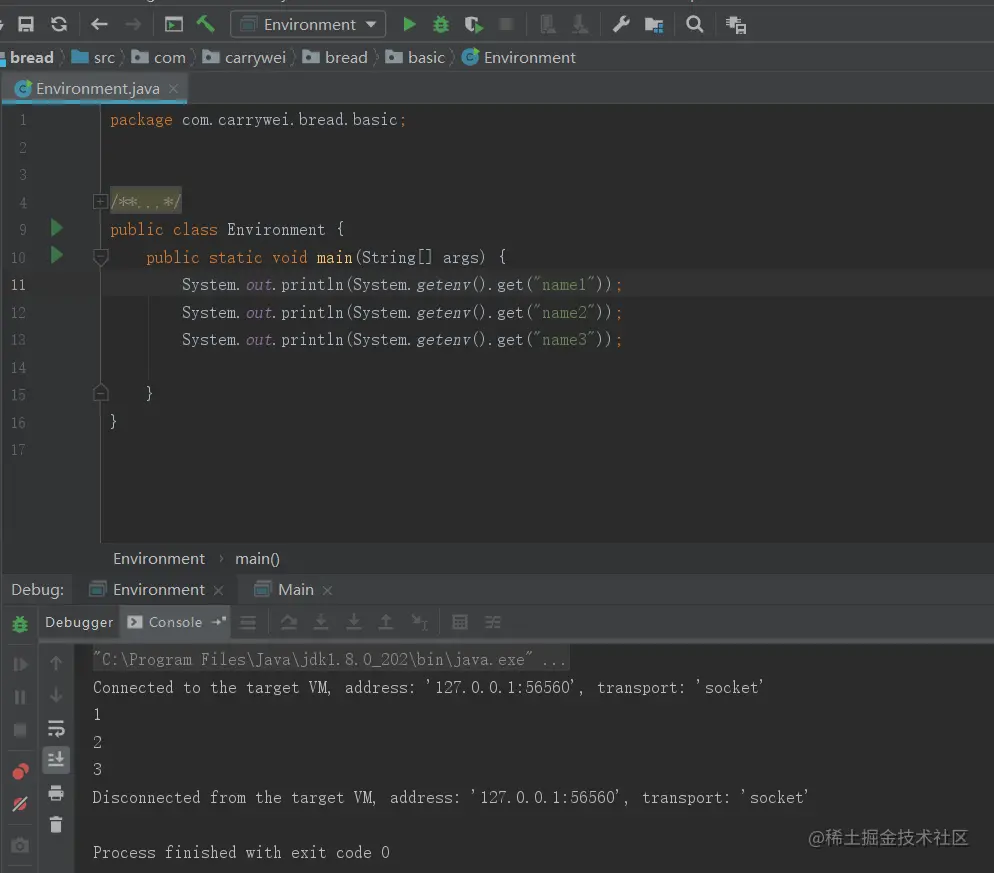
Task: Start debugging with the green bug icon
Action: [x=441, y=25]
